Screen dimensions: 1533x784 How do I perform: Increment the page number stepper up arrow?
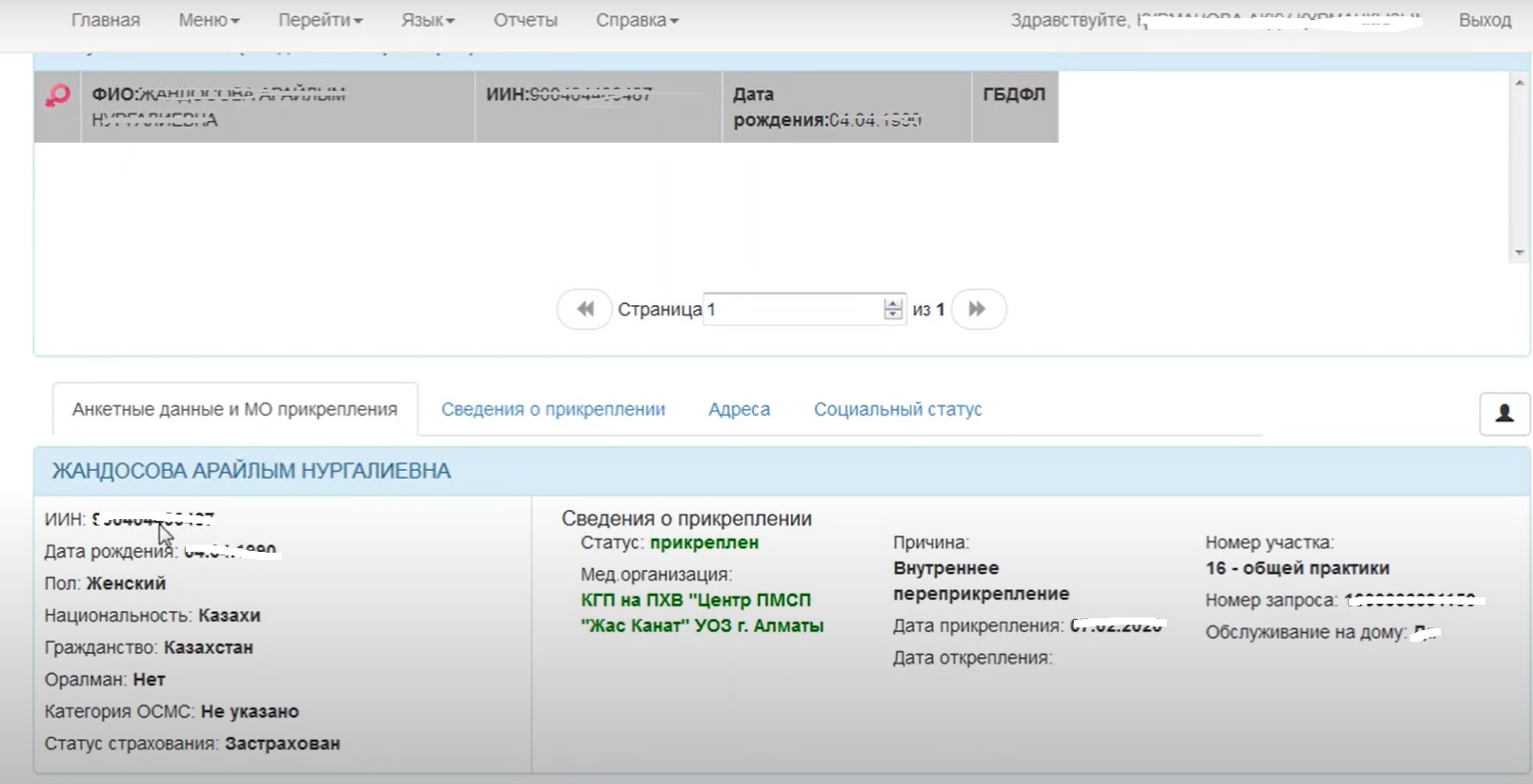(893, 303)
